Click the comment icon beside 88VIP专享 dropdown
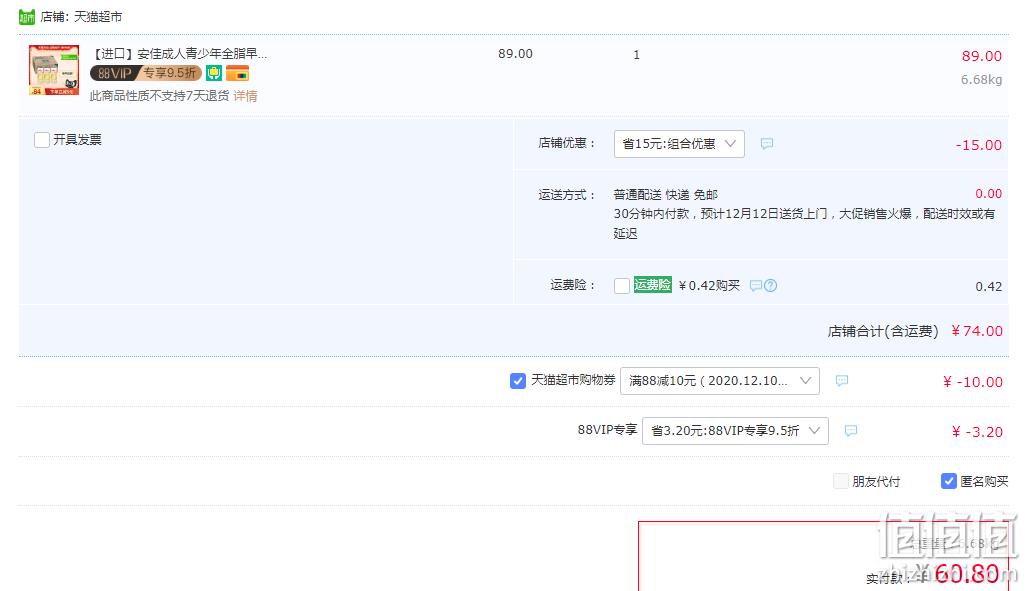The width and height of the screenshot is (1027, 591). click(851, 430)
